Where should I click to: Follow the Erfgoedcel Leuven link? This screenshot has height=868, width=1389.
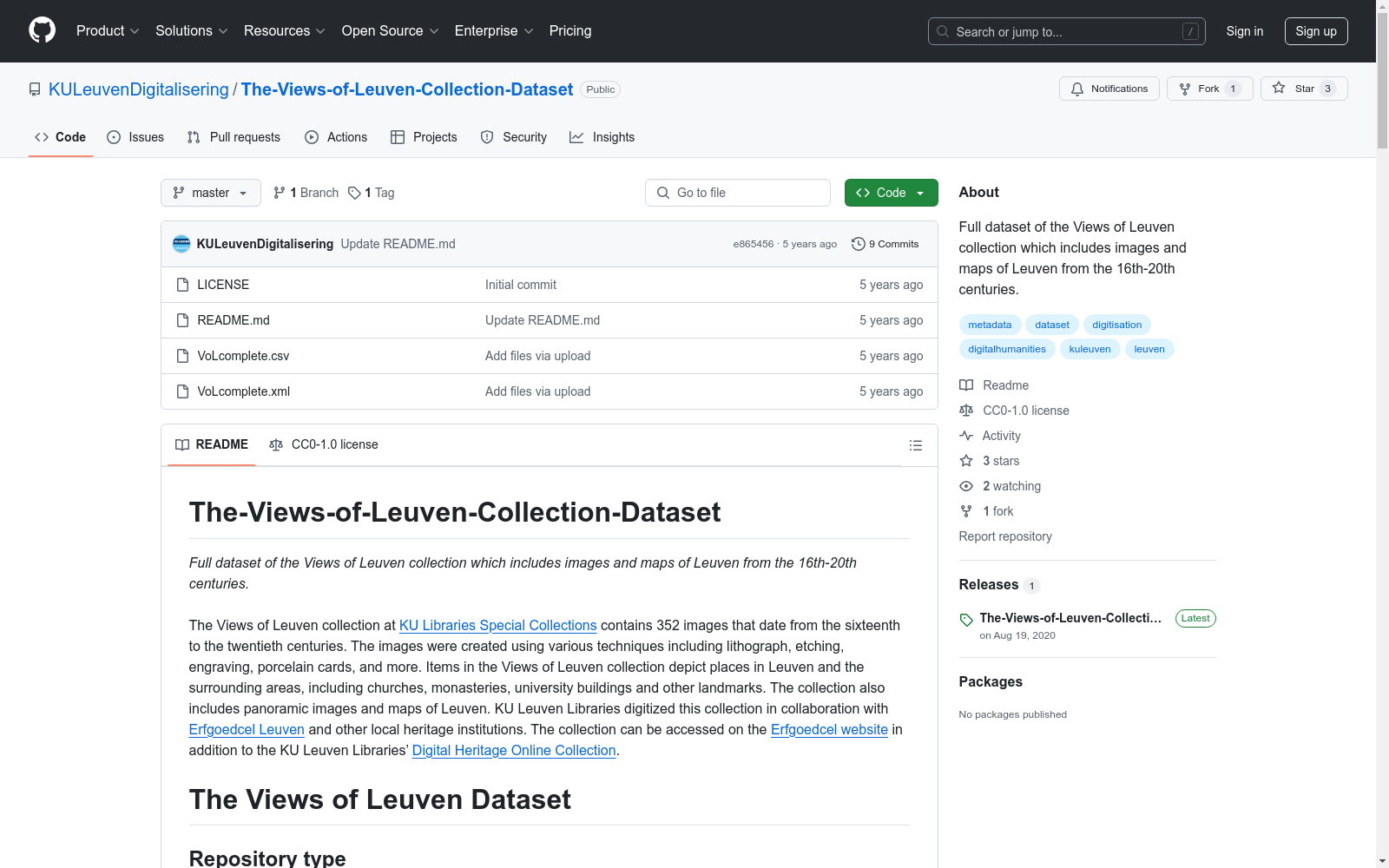pos(247,729)
